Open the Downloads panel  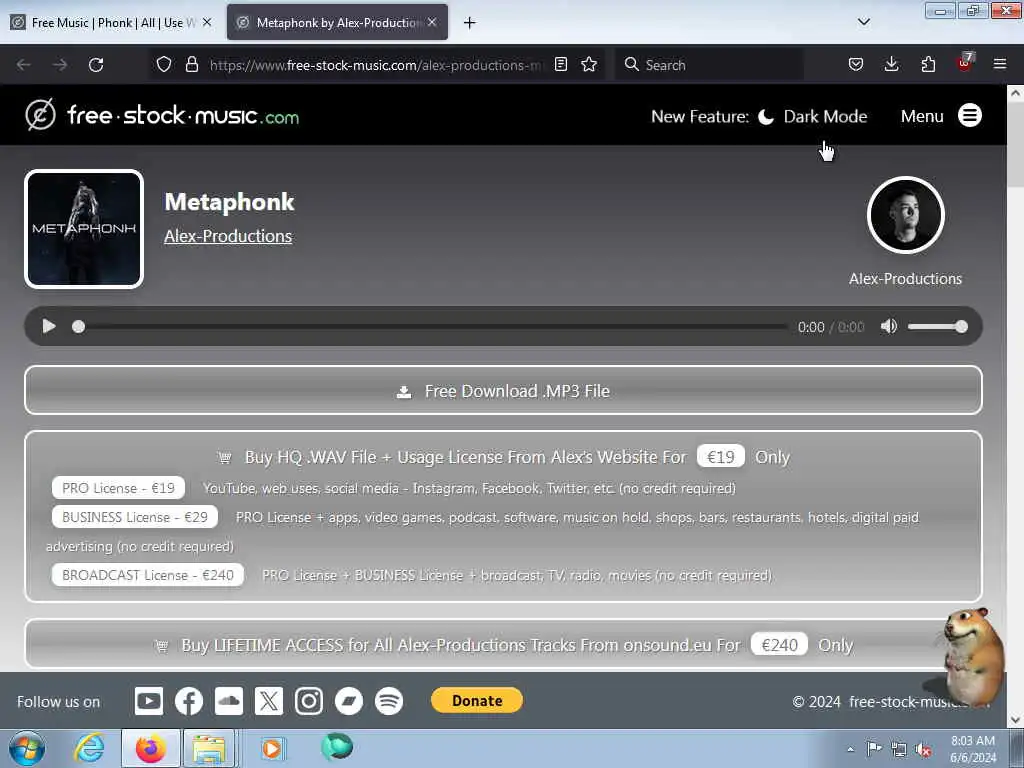tap(891, 64)
